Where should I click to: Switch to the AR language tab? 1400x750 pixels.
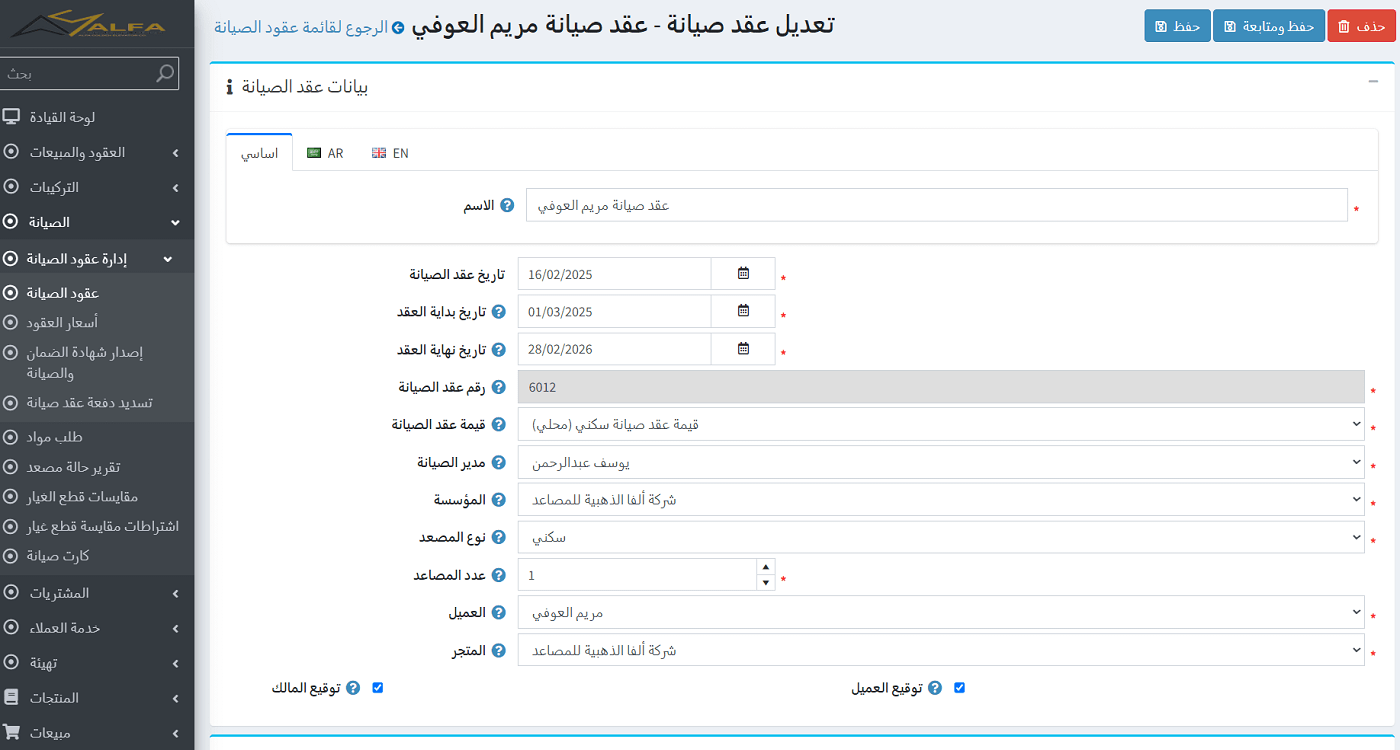325,153
